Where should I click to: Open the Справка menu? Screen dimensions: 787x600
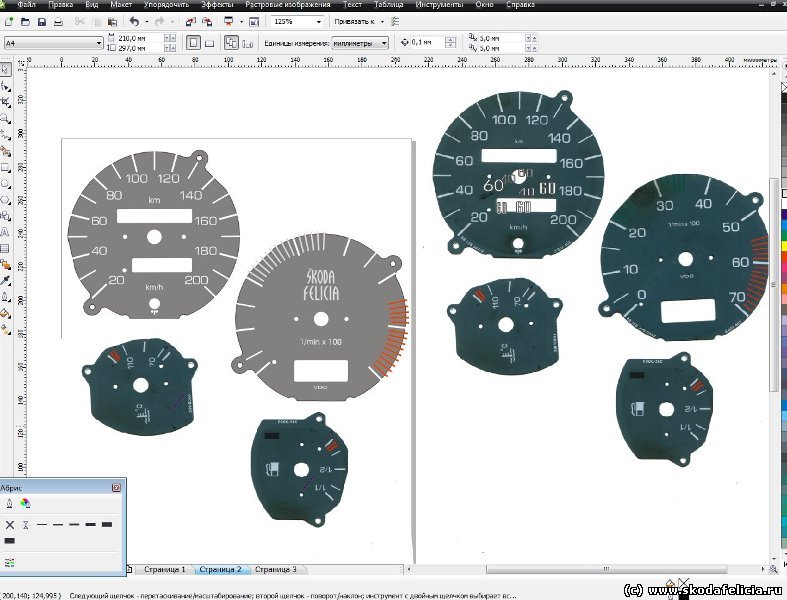[x=520, y=5]
